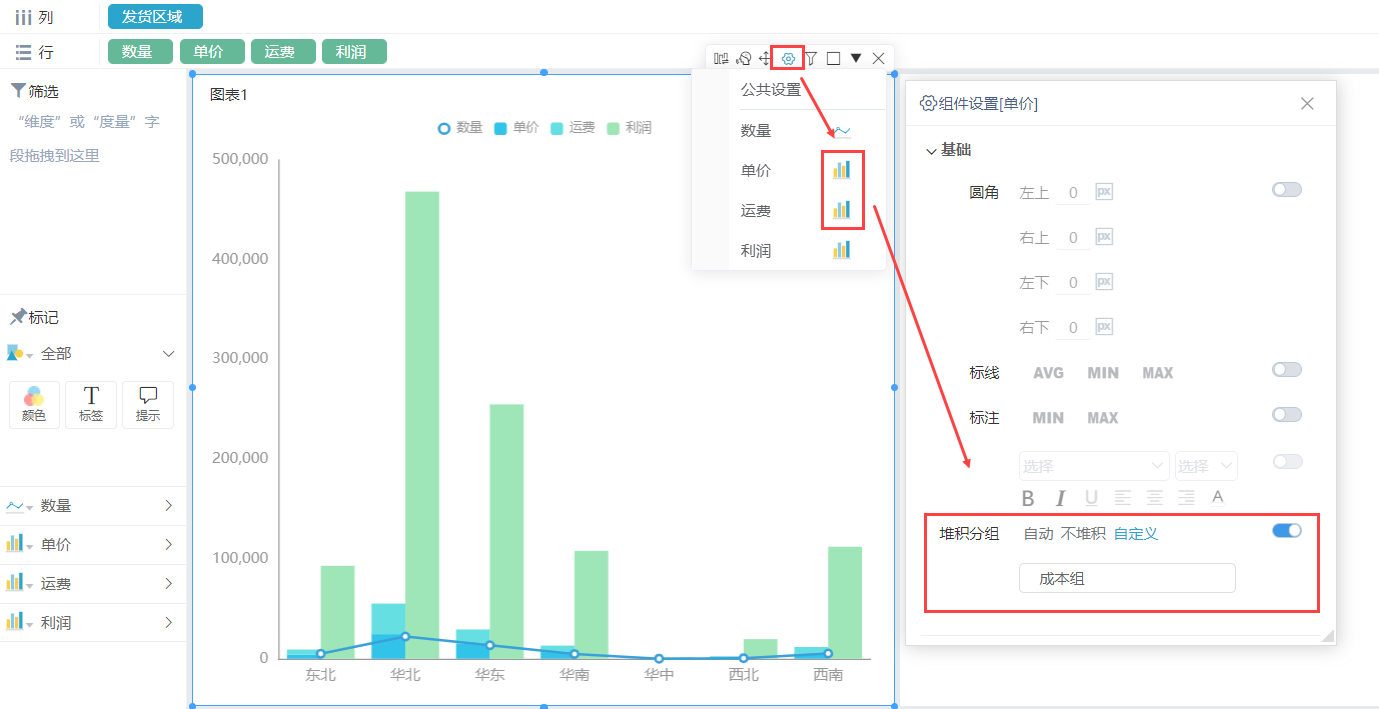1379x709 pixels.
Task: Toggle the 标线 switch
Action: (x=1286, y=370)
